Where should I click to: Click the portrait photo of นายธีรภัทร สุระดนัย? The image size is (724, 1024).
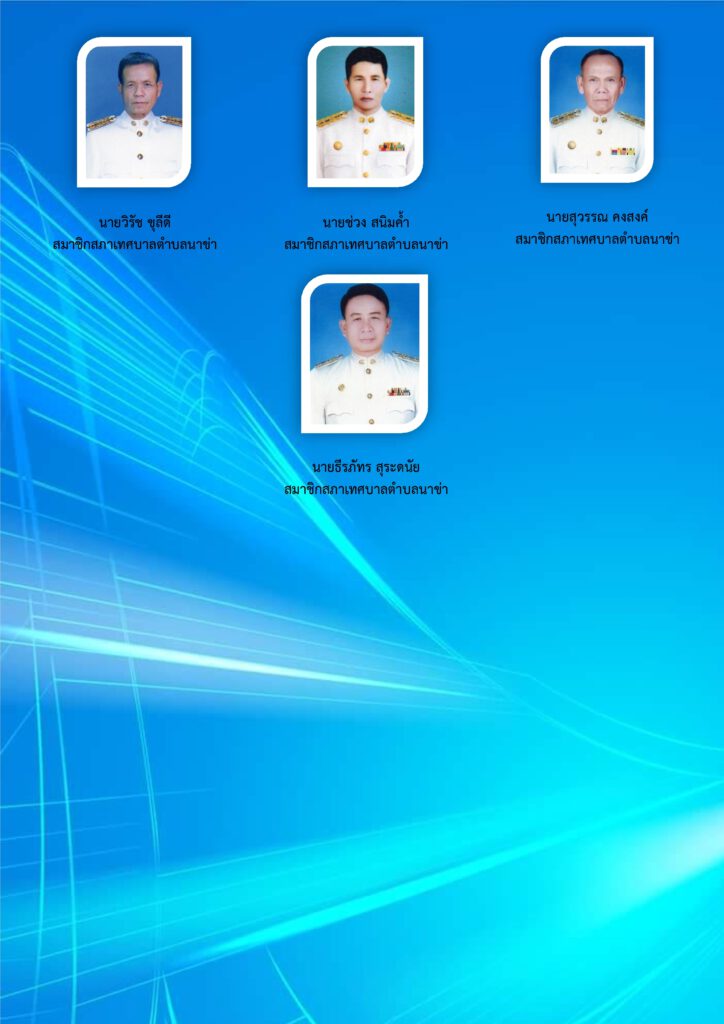(364, 353)
